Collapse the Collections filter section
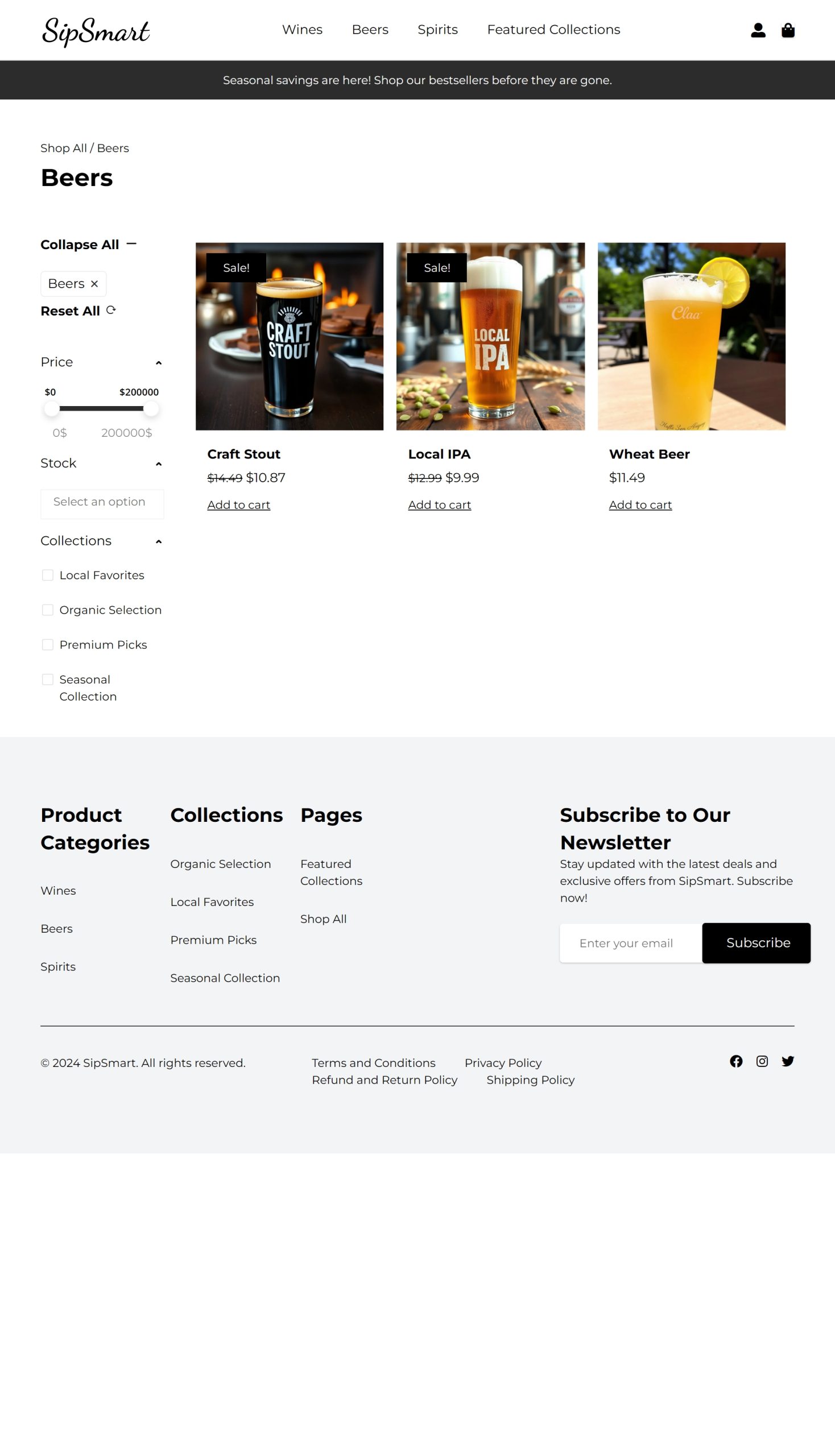Viewport: 835px width, 1456px height. pyautogui.click(x=158, y=541)
